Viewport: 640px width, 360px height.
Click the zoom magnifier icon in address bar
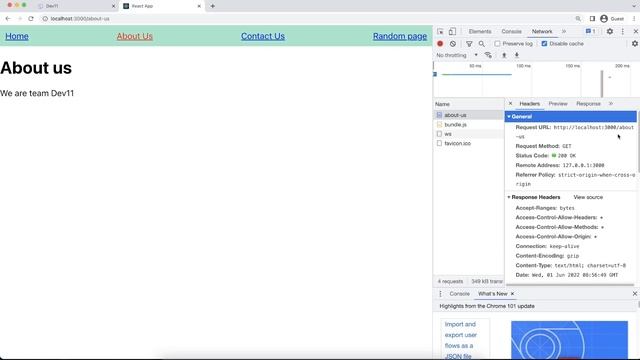578,18
